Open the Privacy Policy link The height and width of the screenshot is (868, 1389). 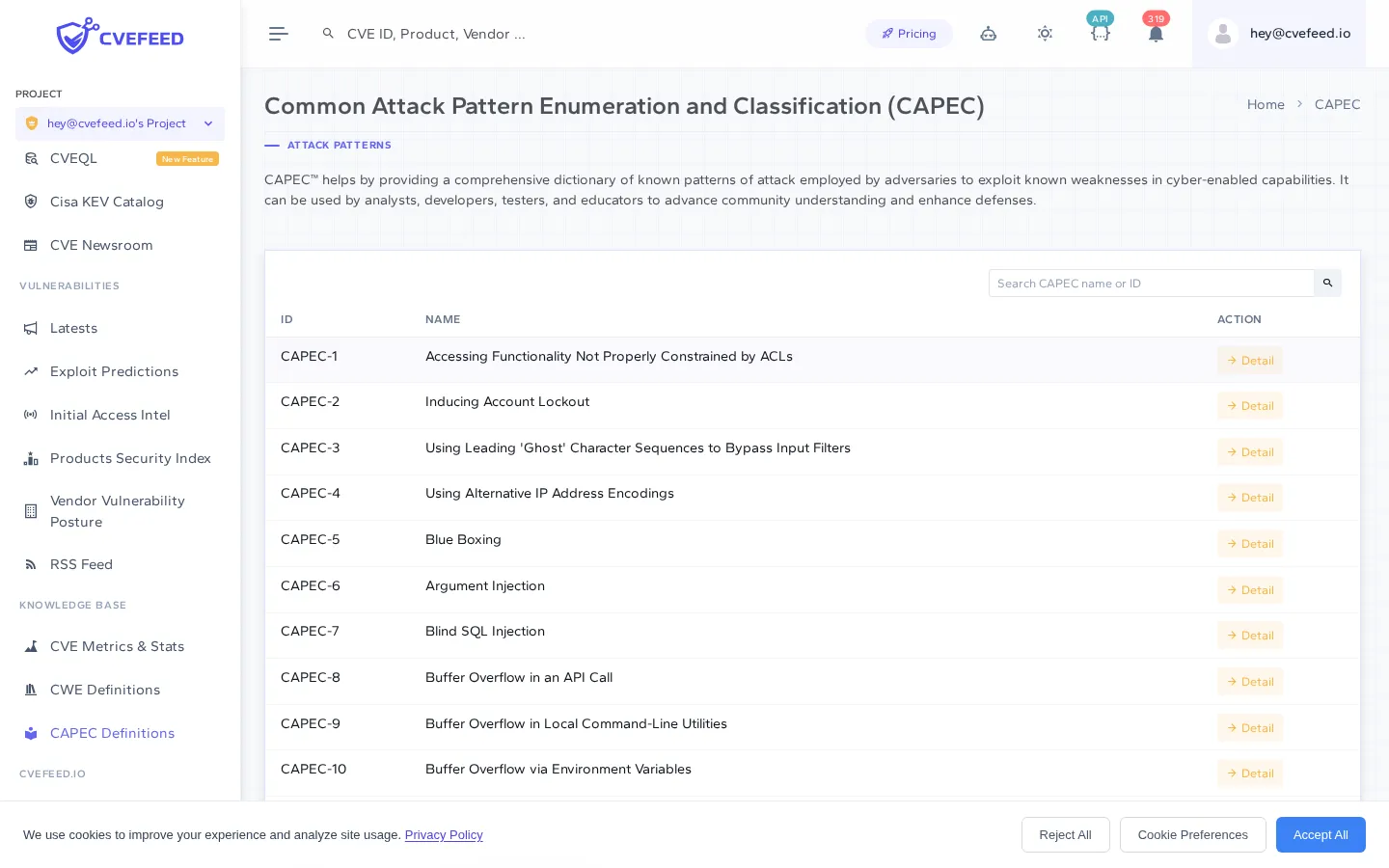click(x=444, y=835)
